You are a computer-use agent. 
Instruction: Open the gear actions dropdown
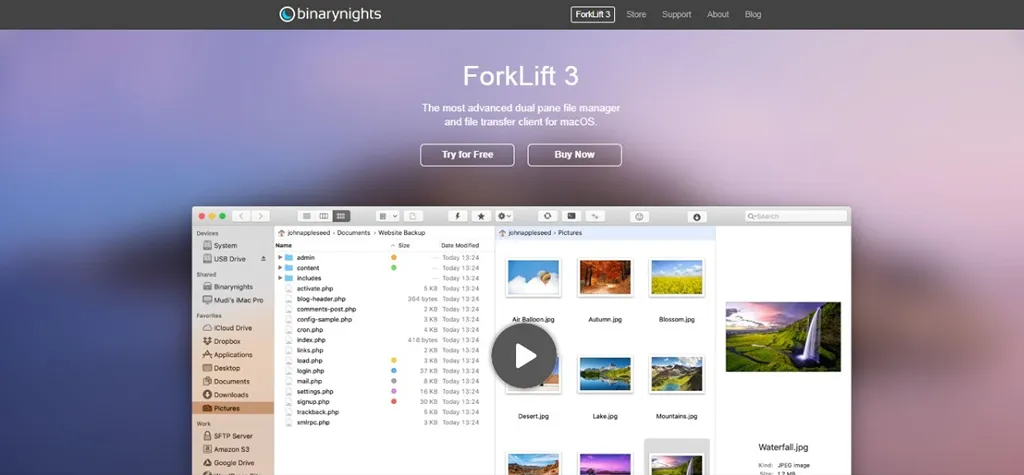click(x=504, y=216)
